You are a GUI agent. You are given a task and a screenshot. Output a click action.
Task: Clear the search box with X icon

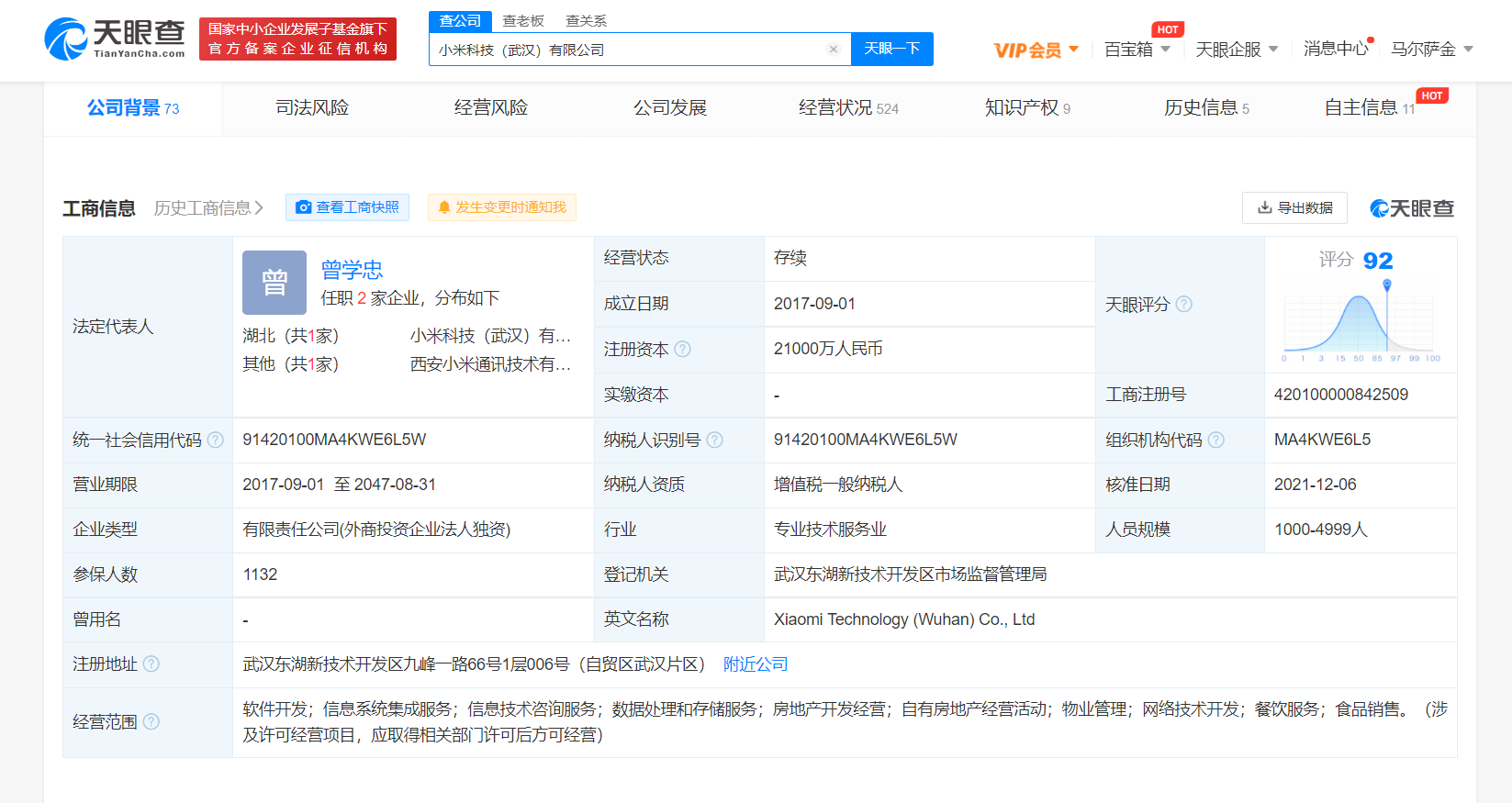pyautogui.click(x=833, y=50)
